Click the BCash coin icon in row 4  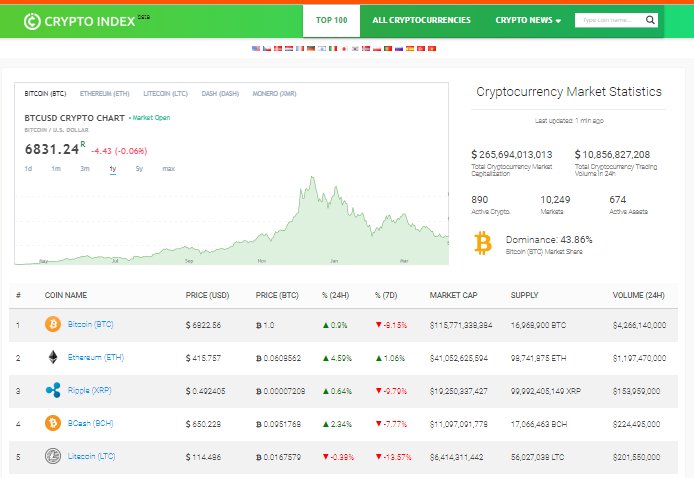point(53,424)
